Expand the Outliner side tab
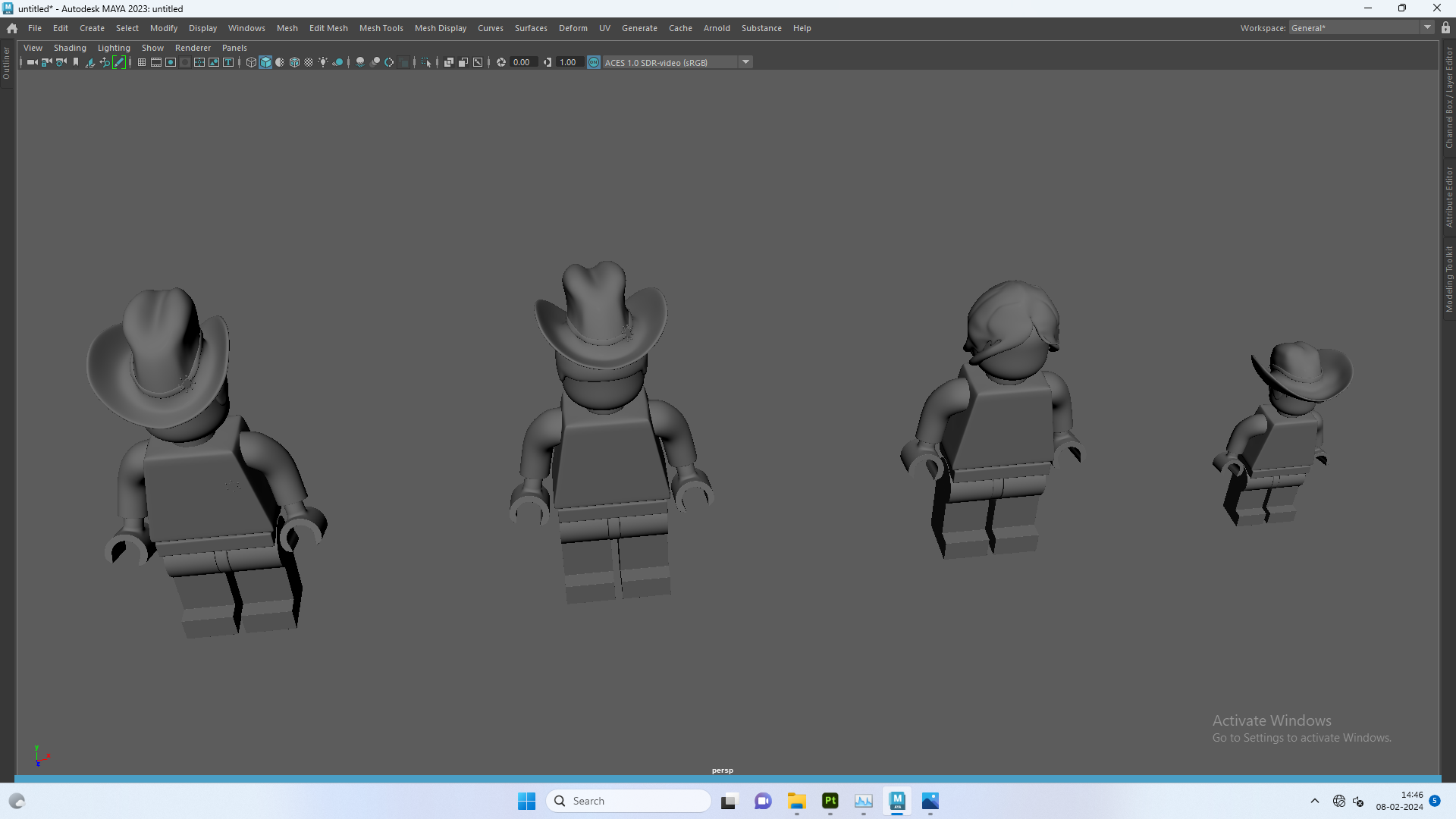Viewport: 1456px width, 819px height. pyautogui.click(x=6, y=63)
